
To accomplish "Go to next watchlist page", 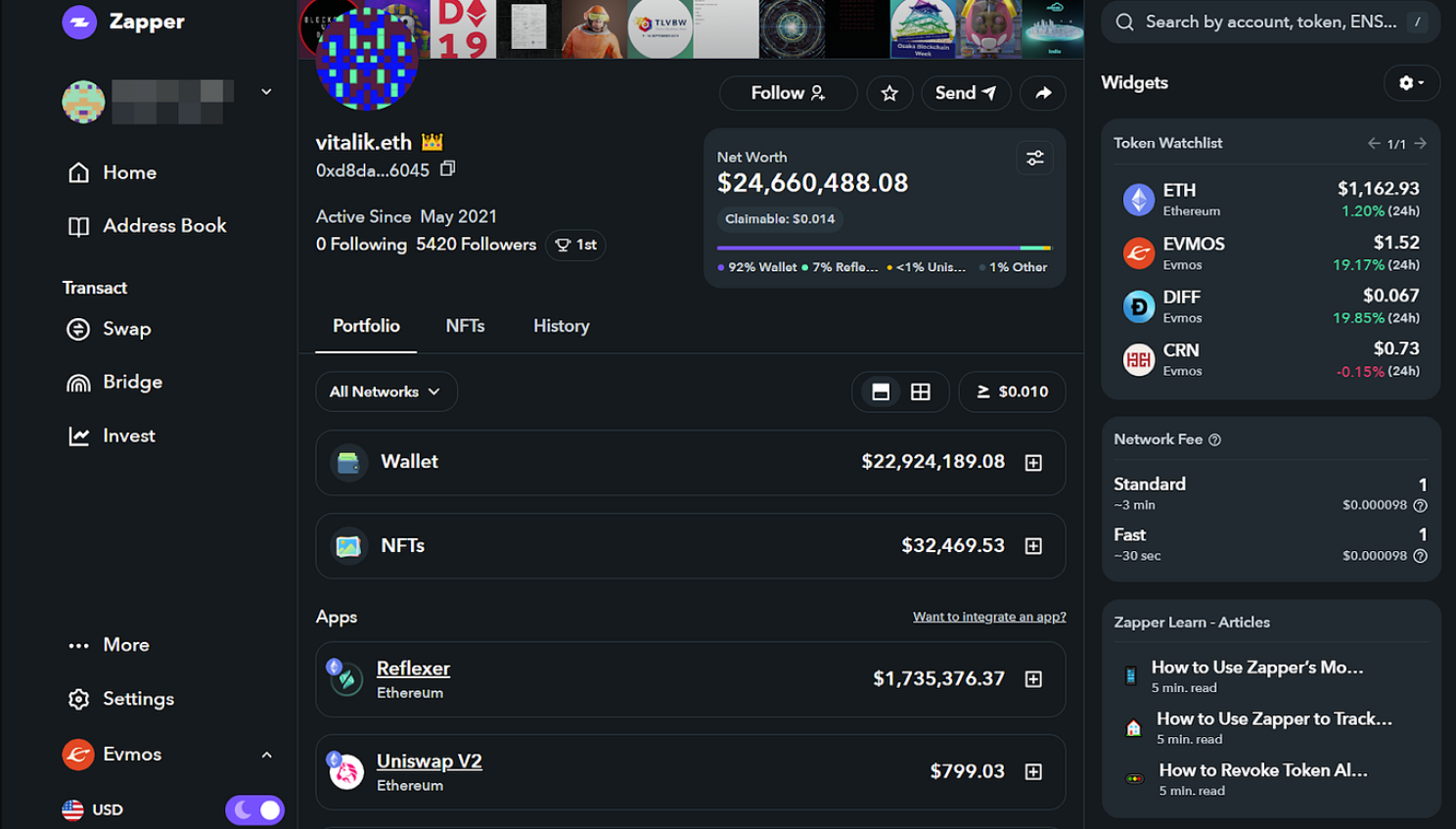I will point(1420,144).
